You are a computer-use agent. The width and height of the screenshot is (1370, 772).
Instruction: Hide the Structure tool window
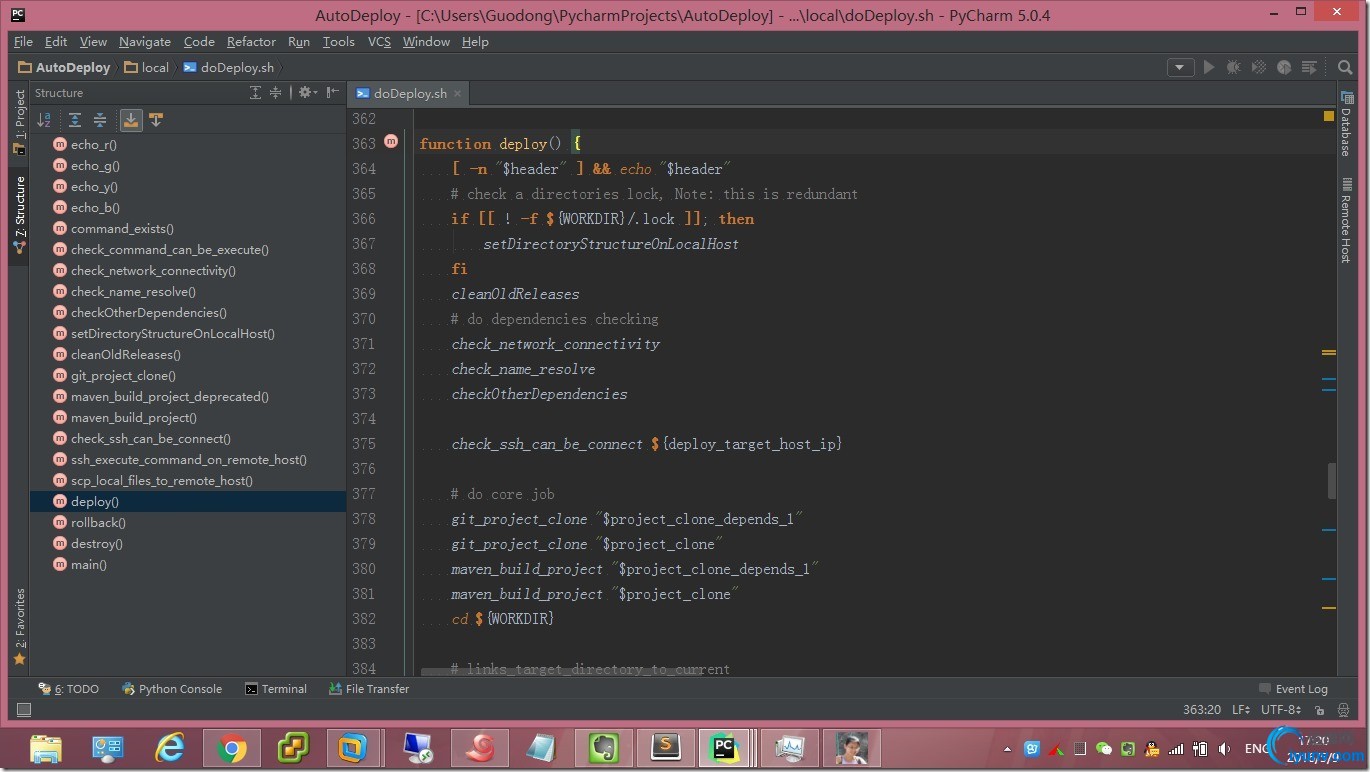pos(333,93)
